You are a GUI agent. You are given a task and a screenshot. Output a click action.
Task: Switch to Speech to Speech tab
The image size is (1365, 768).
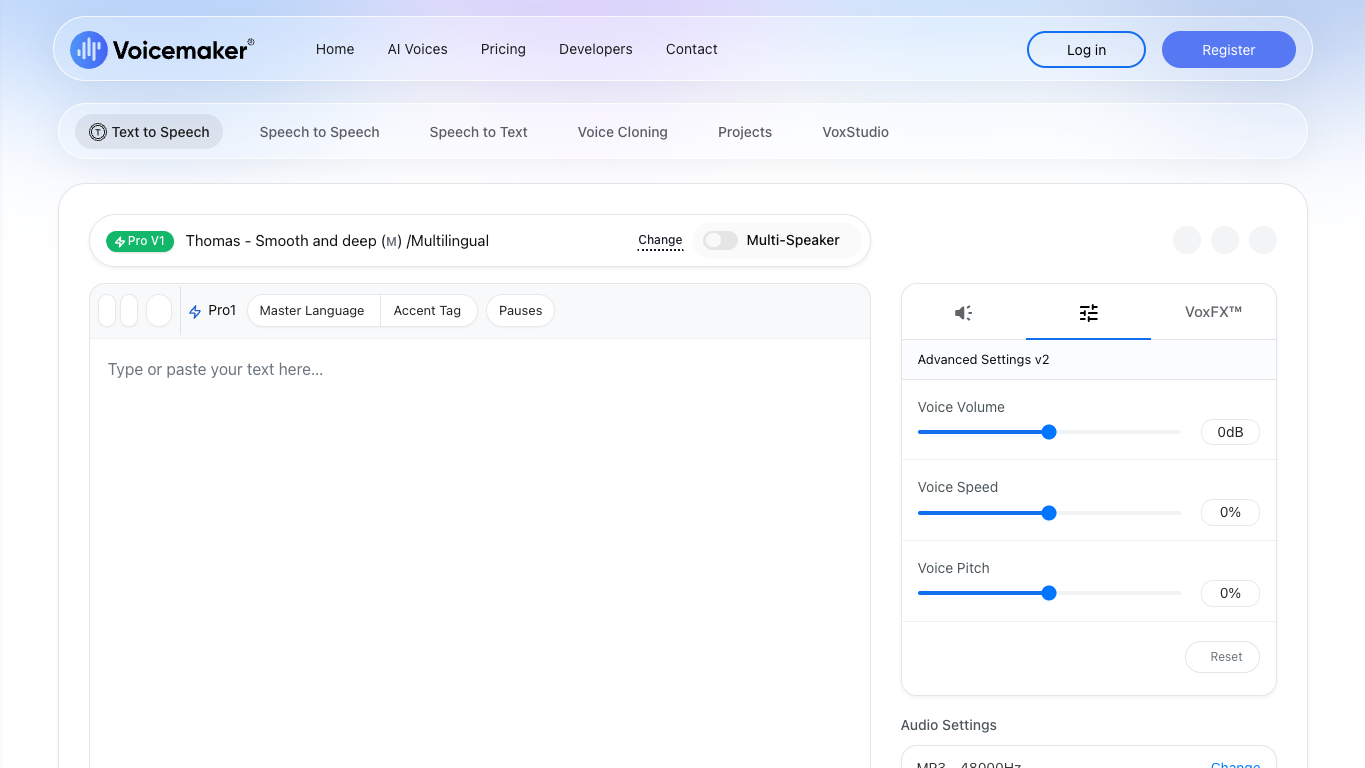(x=319, y=132)
